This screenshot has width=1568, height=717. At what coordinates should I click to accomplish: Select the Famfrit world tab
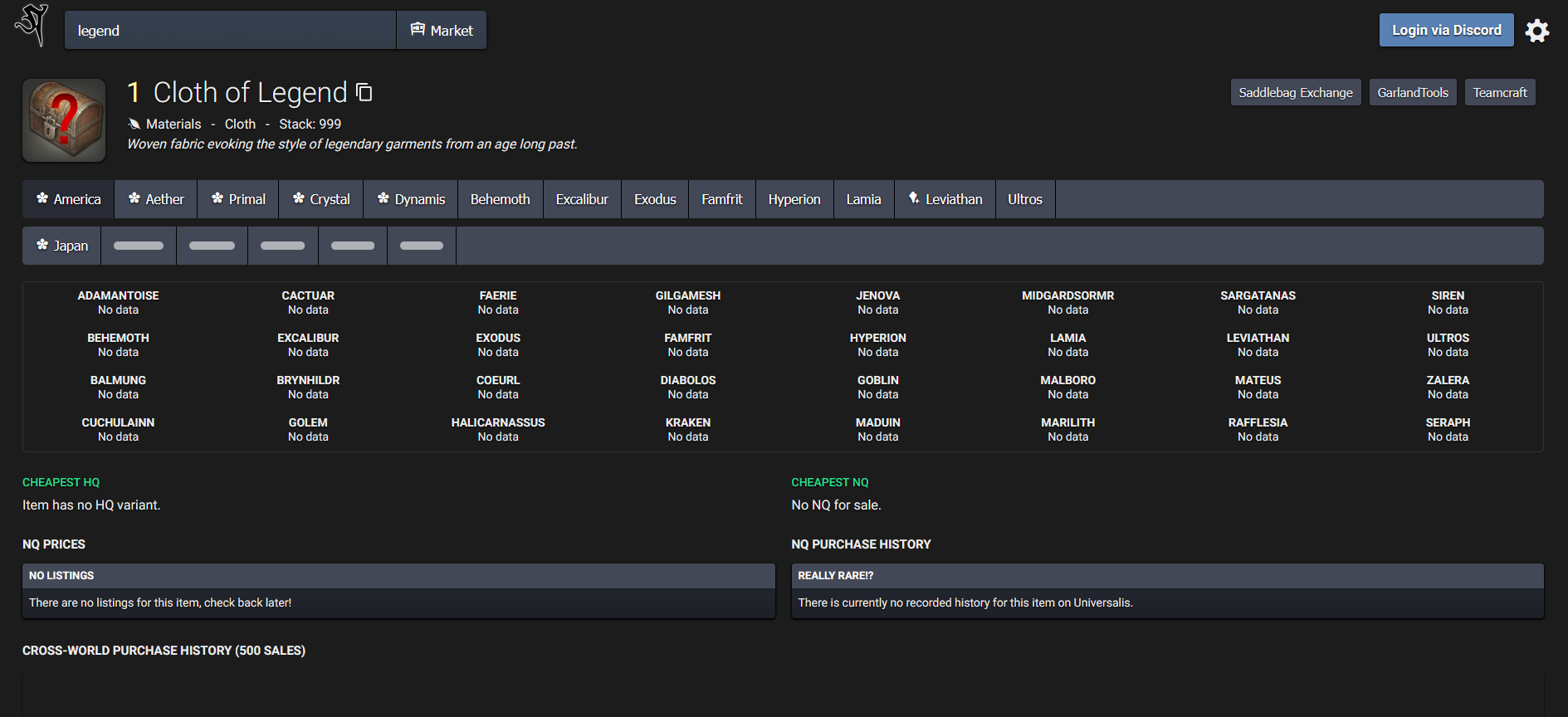pyautogui.click(x=722, y=199)
